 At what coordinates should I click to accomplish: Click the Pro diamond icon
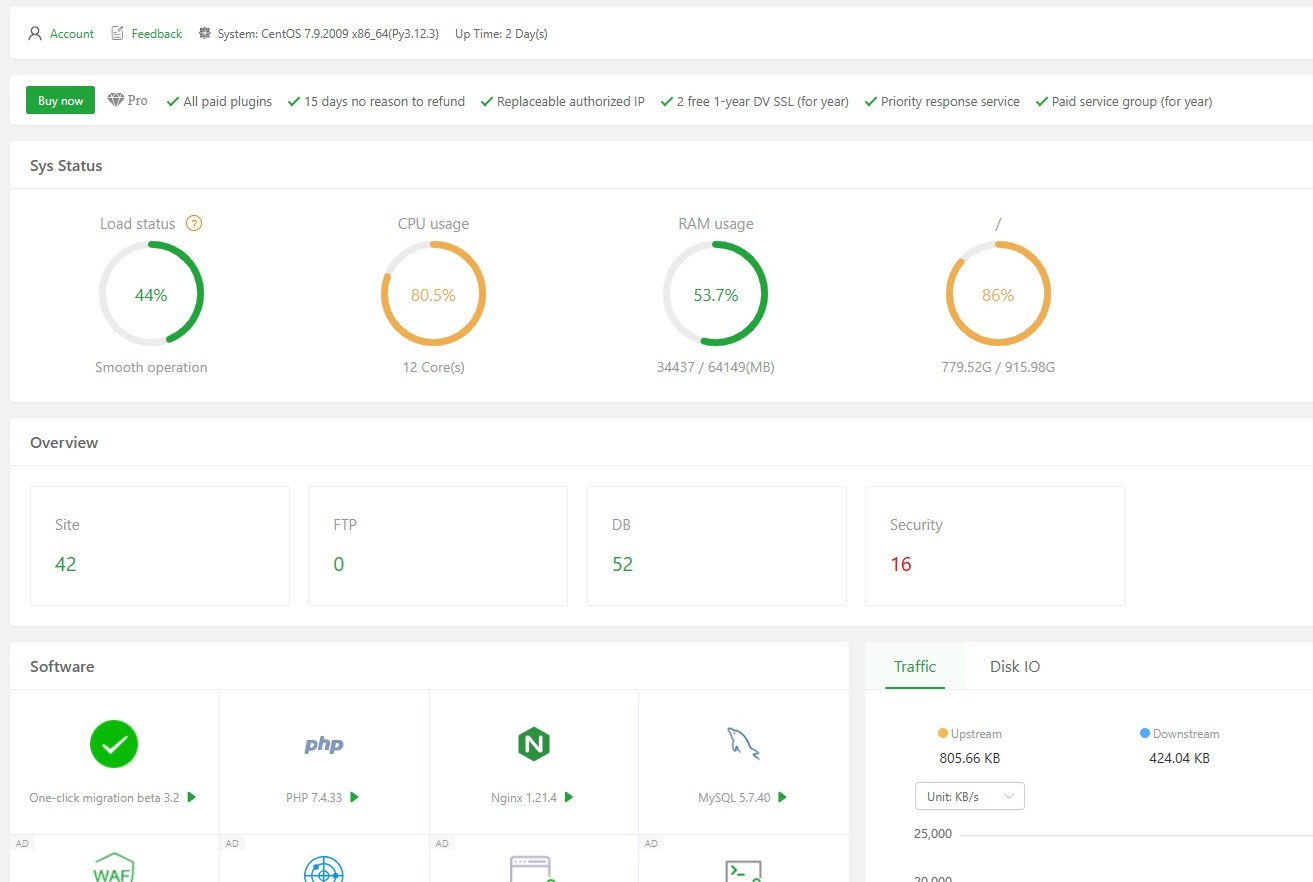tap(116, 101)
